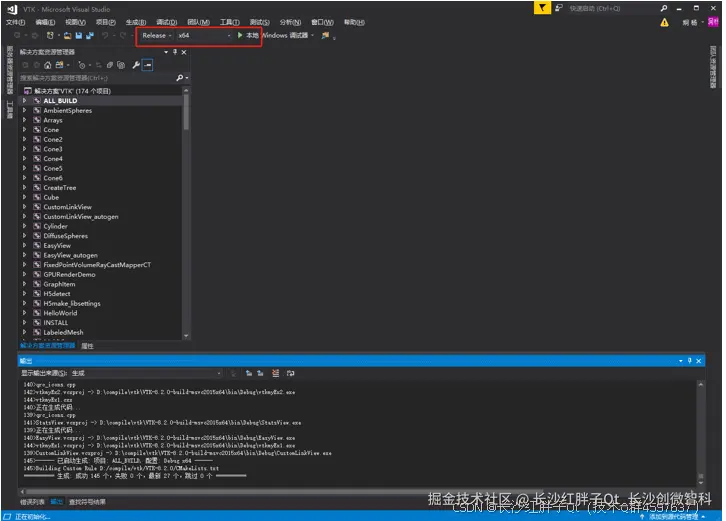Close the Solution Explorer panel

pyautogui.click(x=184, y=52)
